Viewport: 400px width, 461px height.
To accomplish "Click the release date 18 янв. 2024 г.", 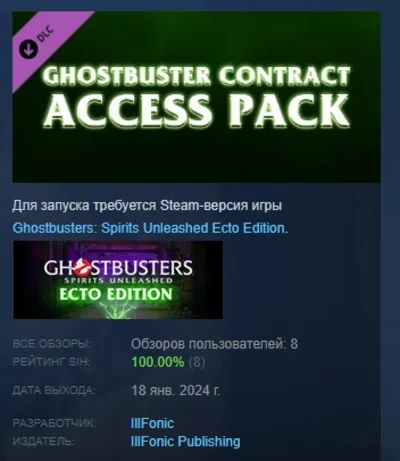I will [176, 390].
